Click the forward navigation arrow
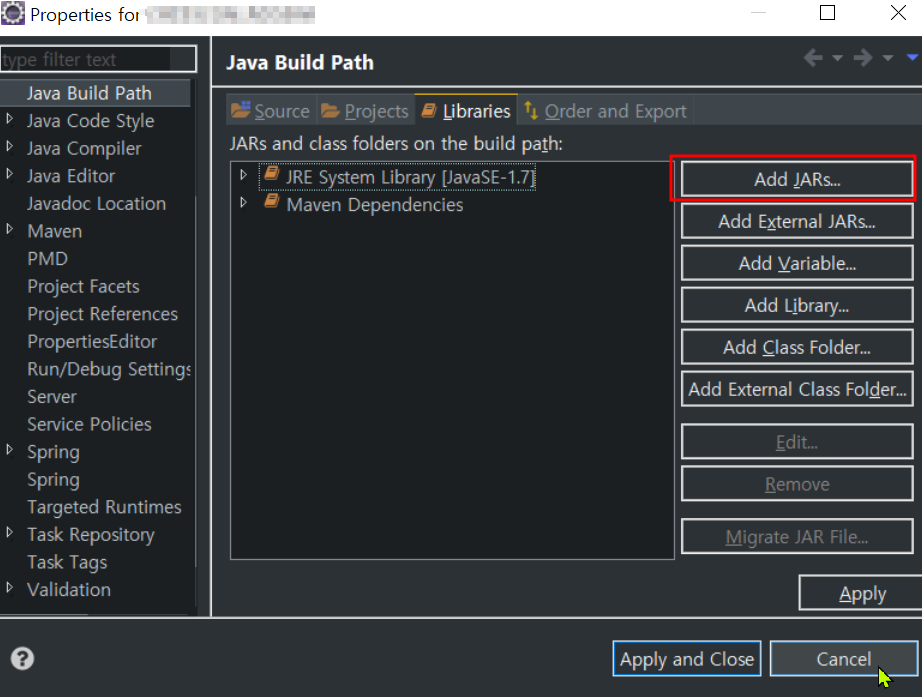Image resolution: width=922 pixels, height=697 pixels. click(863, 58)
